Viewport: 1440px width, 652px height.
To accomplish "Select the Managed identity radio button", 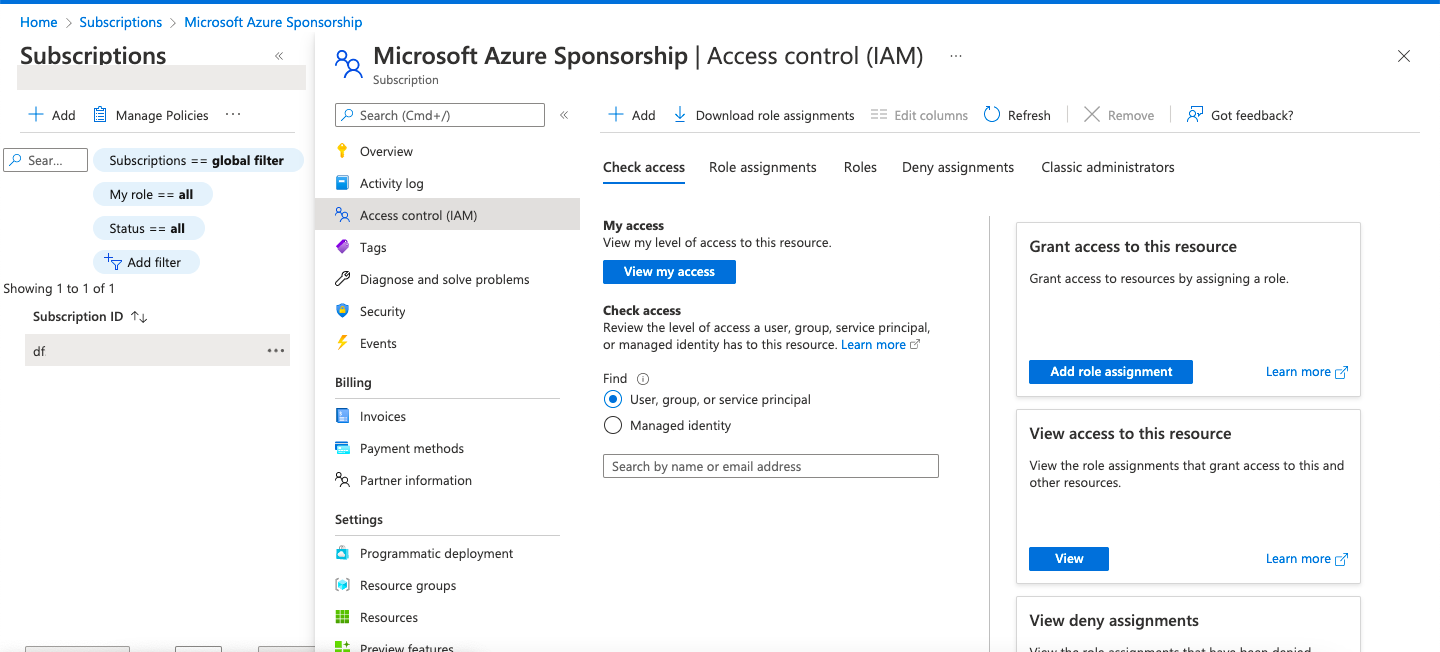I will tap(613, 425).
